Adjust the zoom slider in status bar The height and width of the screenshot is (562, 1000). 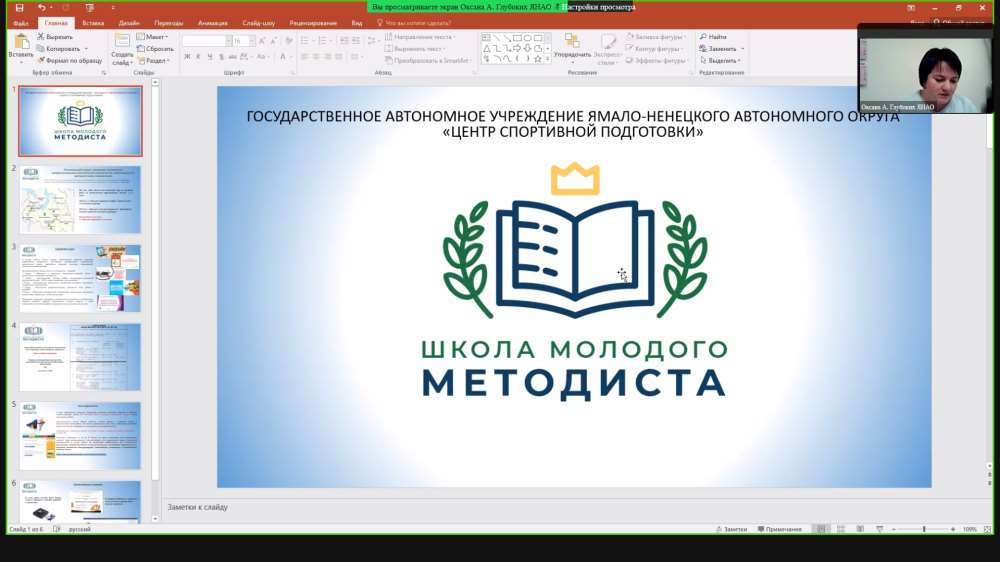coord(923,529)
